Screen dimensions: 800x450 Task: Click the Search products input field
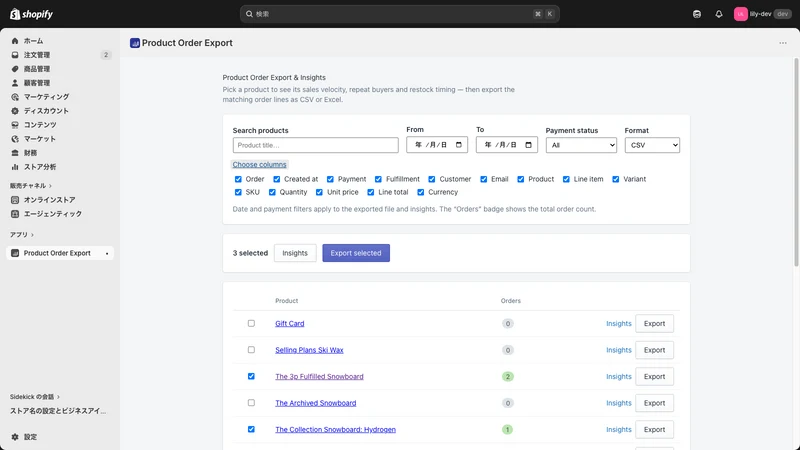(x=315, y=145)
